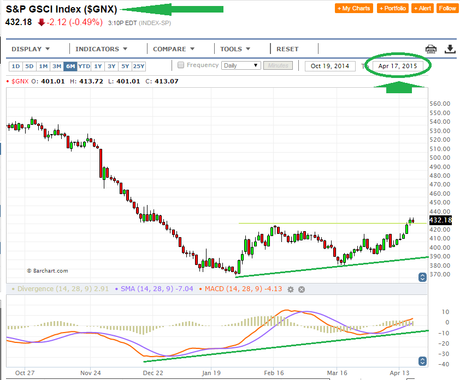
Task: Open the COMPARE menu
Action: click(173, 49)
